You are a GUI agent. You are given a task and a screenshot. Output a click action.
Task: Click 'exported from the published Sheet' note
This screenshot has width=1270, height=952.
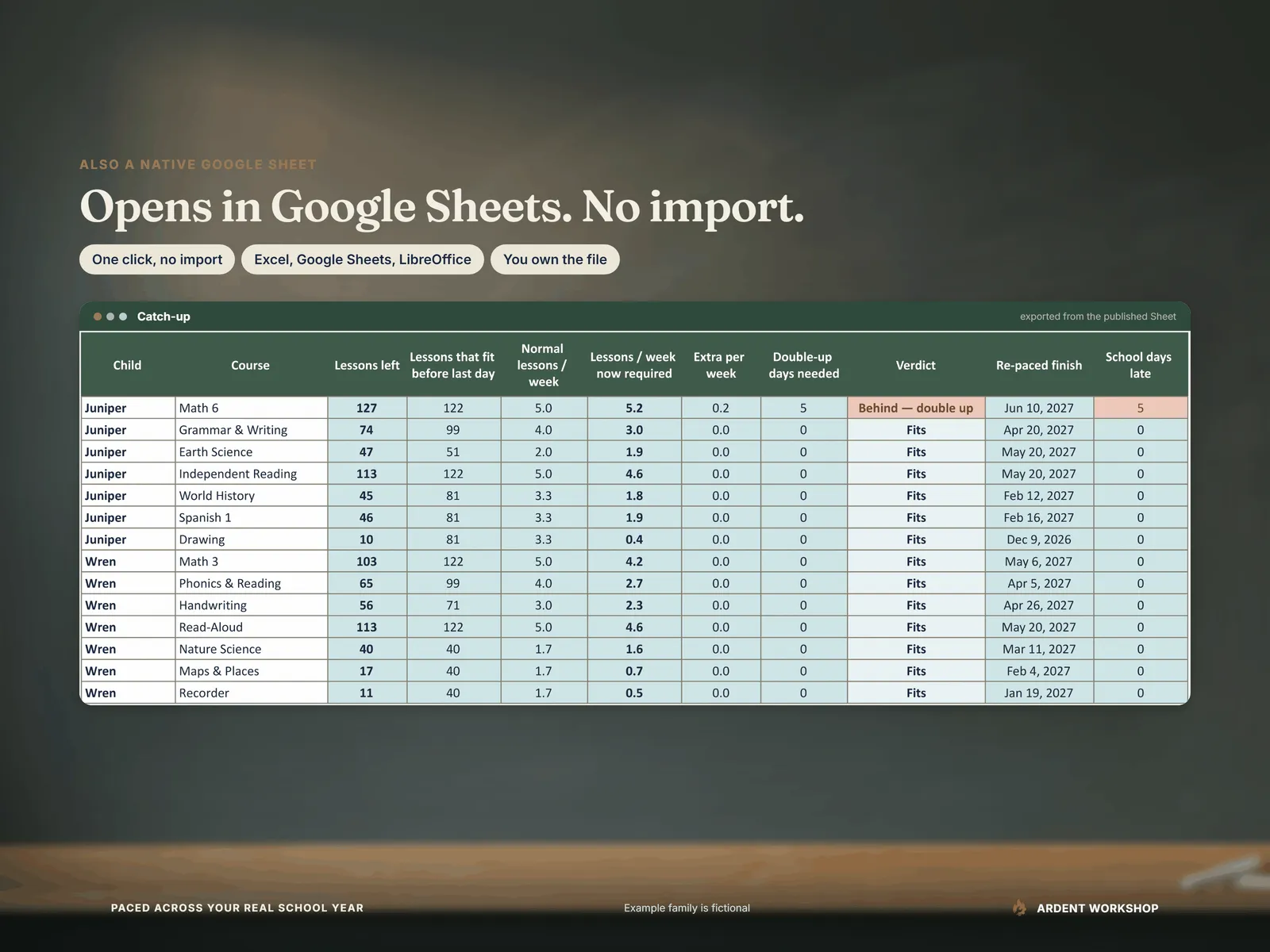coord(1098,317)
